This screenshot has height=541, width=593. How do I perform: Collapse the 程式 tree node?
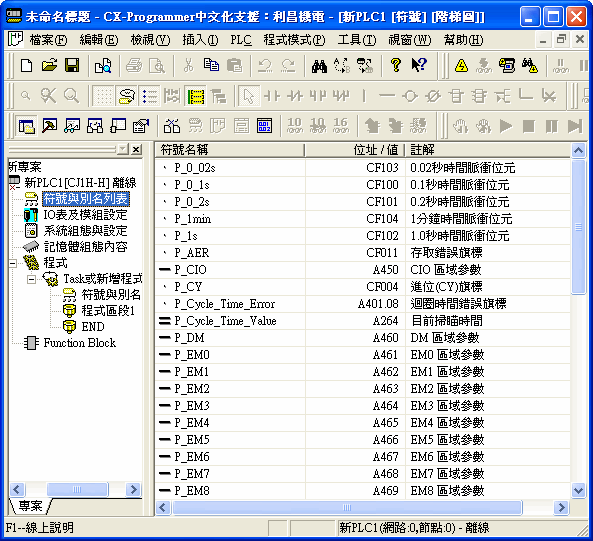(x=12, y=263)
